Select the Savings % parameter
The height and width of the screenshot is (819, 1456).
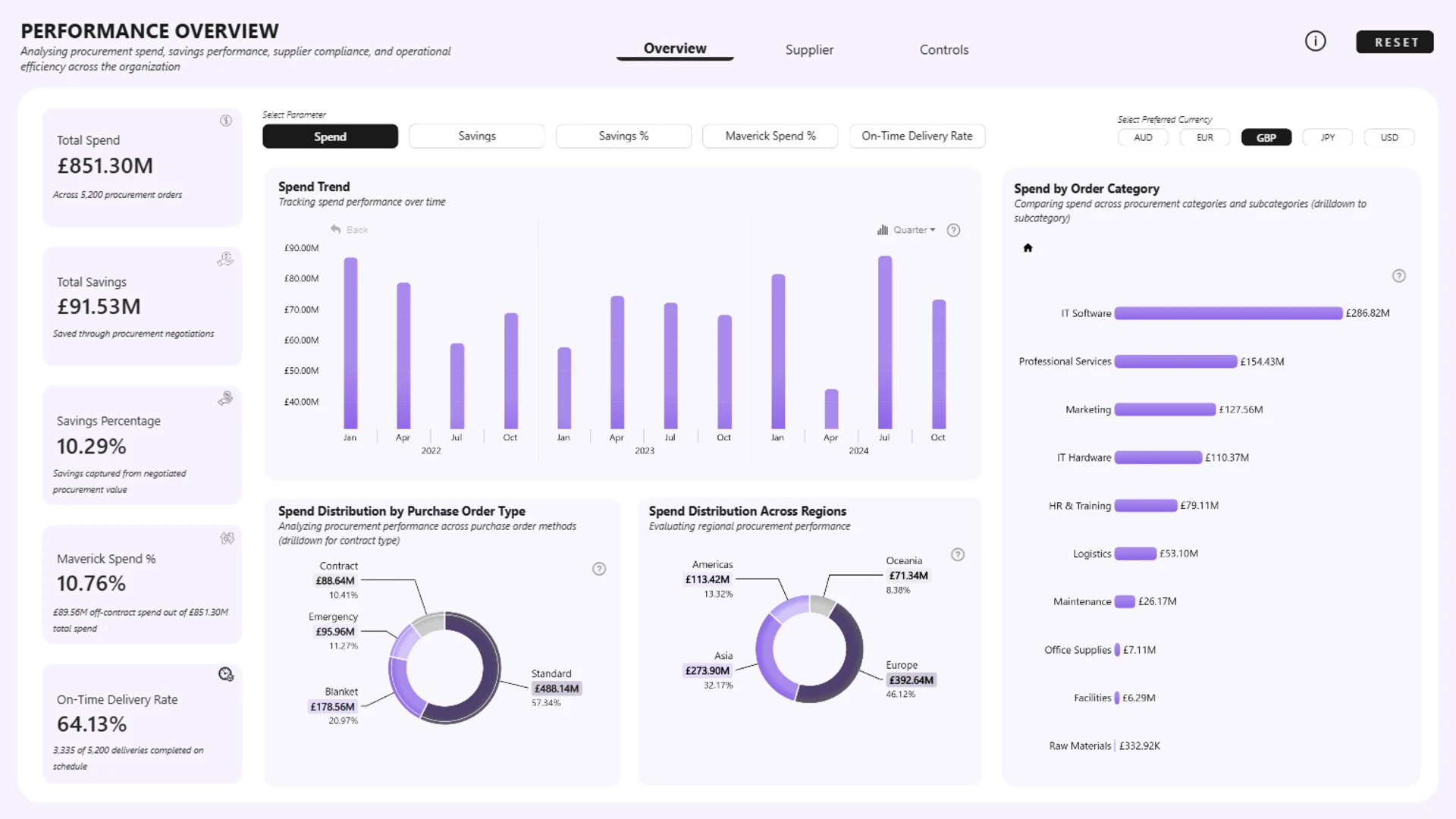(623, 136)
